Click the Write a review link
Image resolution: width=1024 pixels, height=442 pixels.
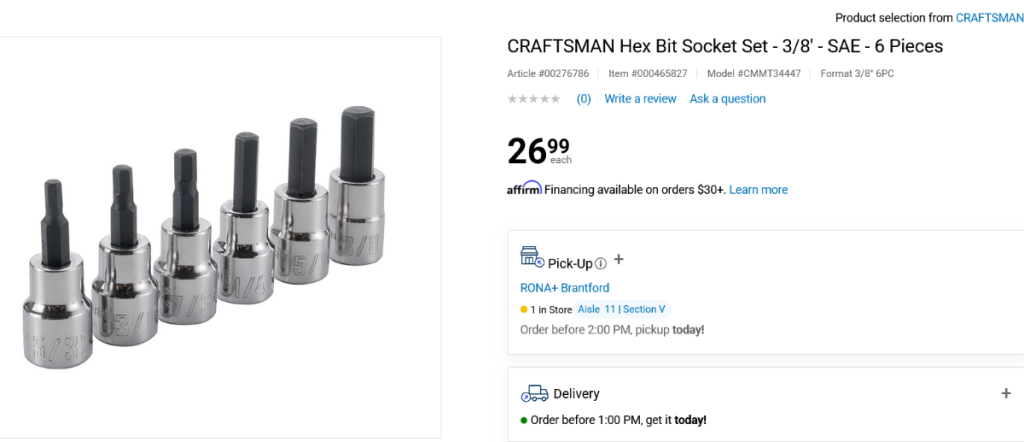coord(640,99)
